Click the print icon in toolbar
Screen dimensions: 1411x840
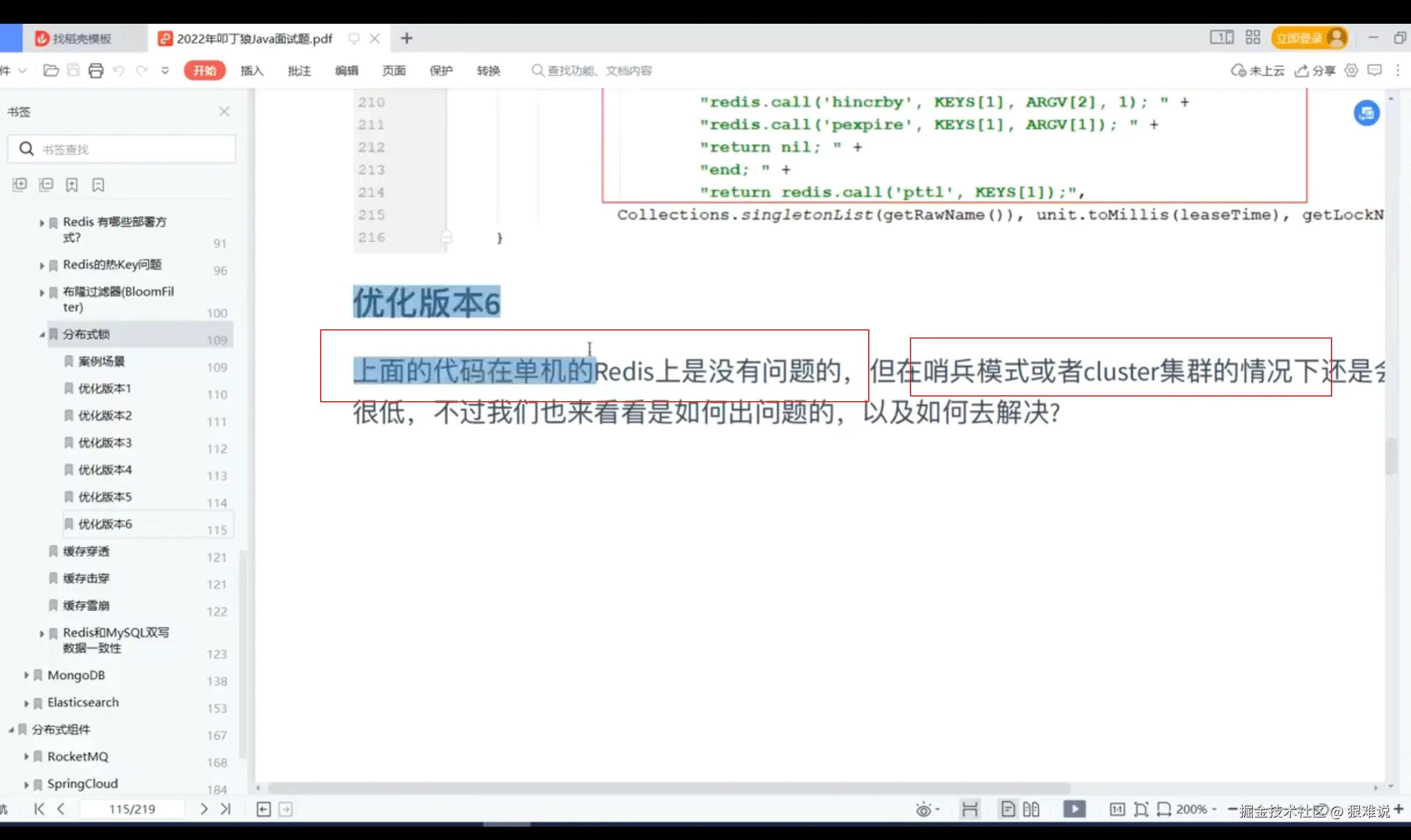click(96, 71)
